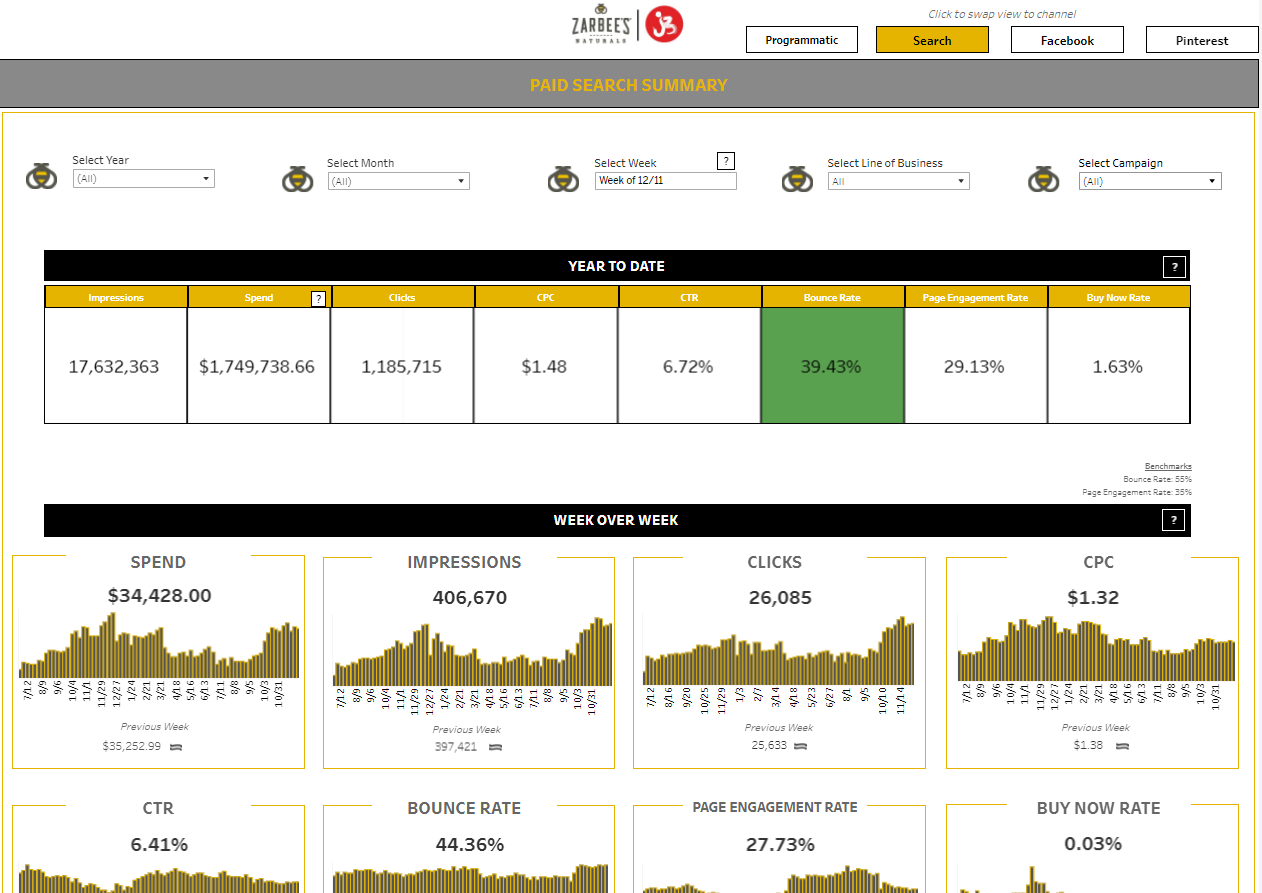Click the Zarbee's Naturals logo
1262x893 pixels.
(x=600, y=24)
